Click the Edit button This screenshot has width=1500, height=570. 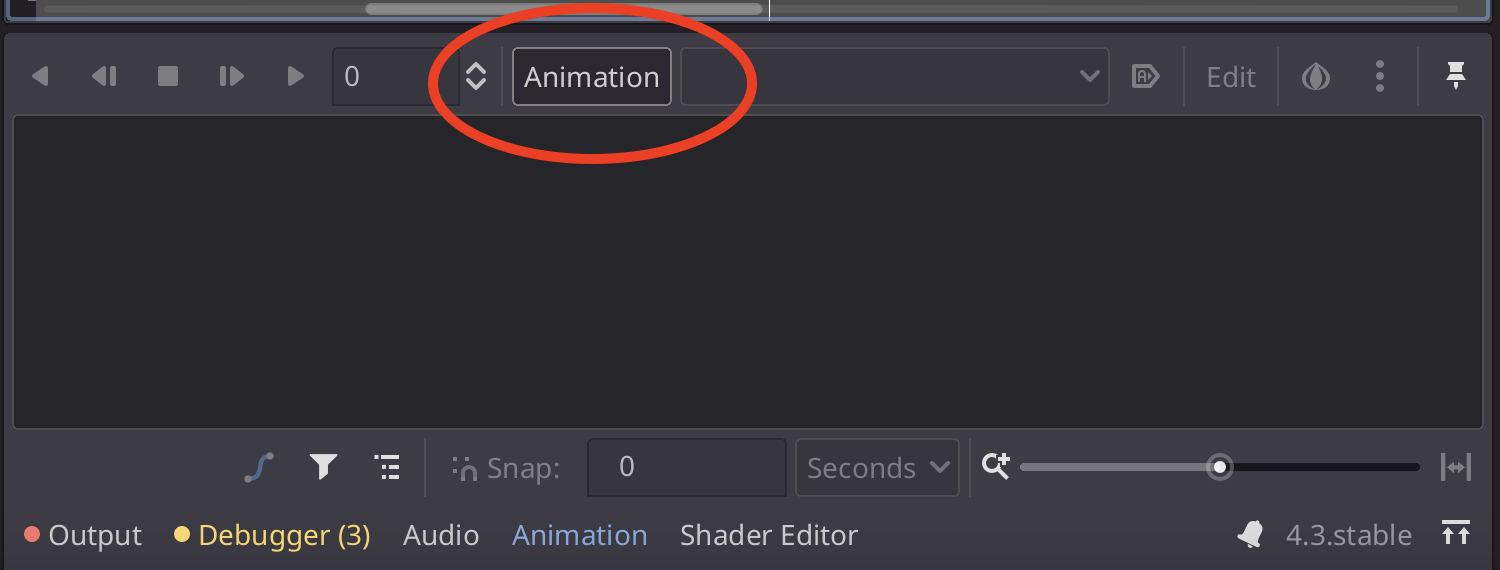pos(1230,77)
